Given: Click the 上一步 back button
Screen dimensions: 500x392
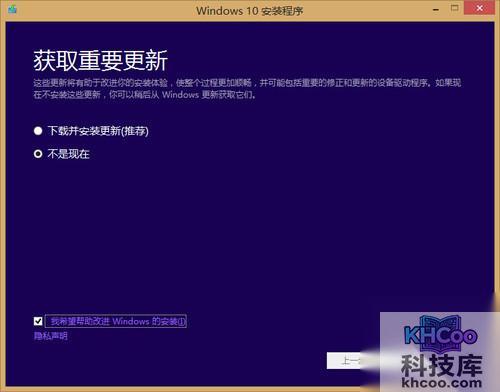Looking at the screenshot, I should coord(349,361).
